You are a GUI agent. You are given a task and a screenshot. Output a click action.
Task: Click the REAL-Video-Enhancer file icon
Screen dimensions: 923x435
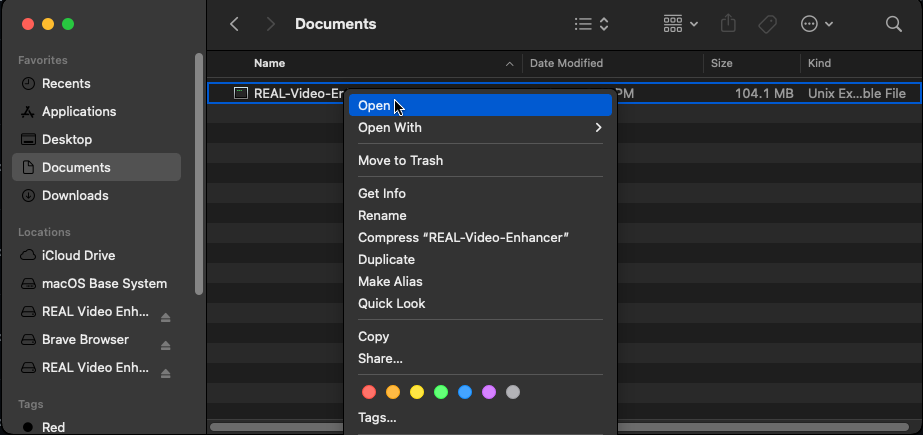[240, 93]
